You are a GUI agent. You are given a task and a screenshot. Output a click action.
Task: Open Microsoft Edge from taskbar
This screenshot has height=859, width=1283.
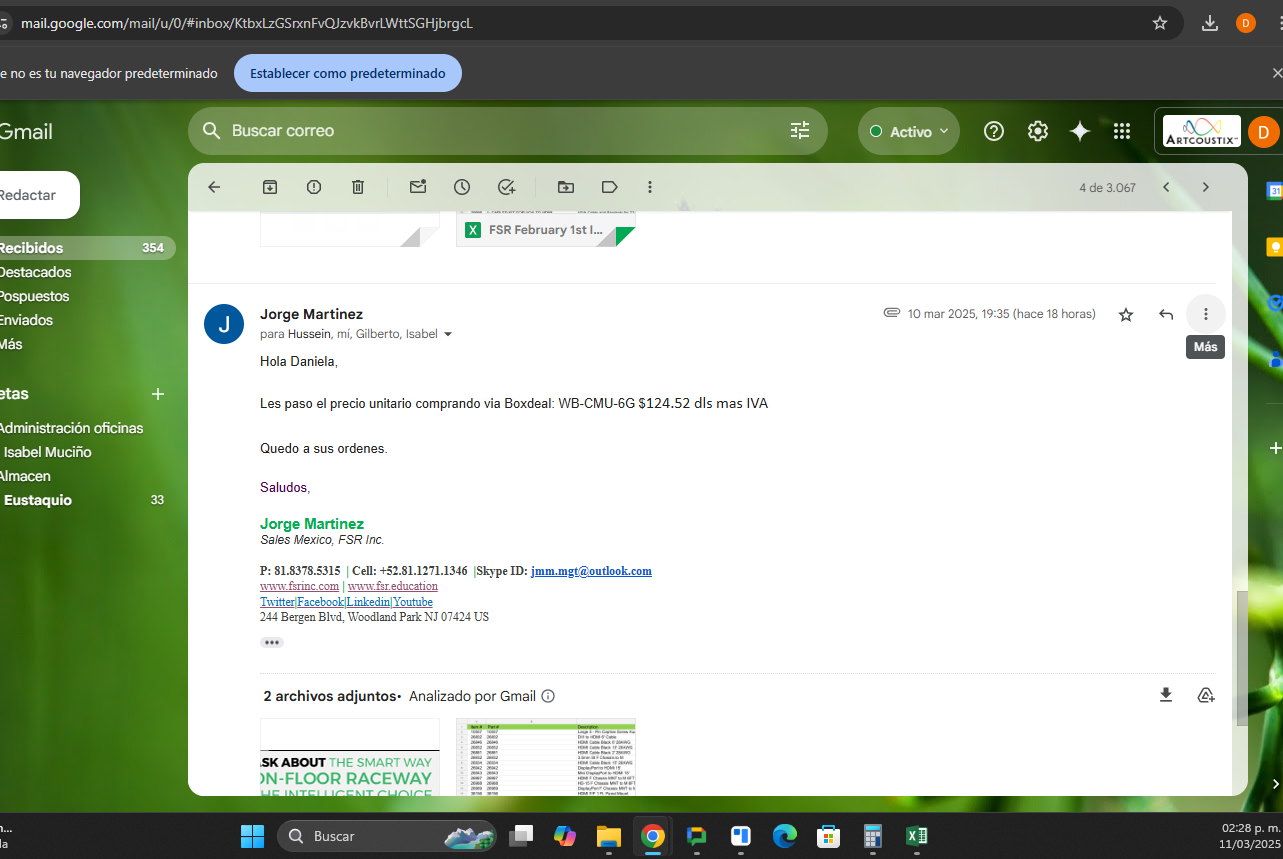[x=785, y=836]
